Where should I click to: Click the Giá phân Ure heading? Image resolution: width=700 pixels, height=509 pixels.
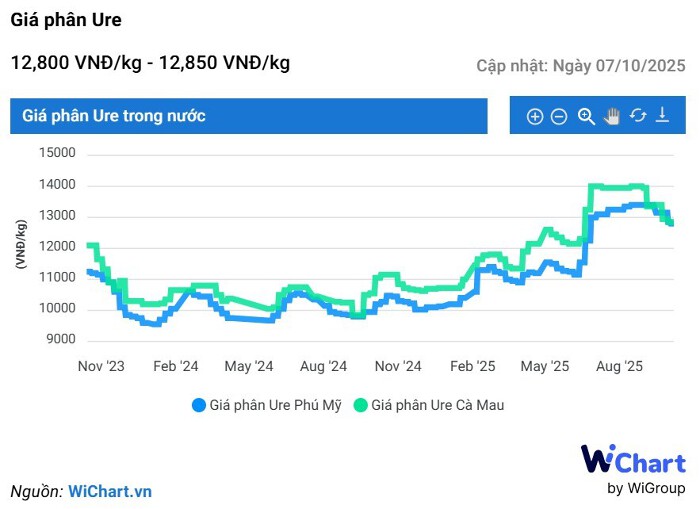pos(66,20)
